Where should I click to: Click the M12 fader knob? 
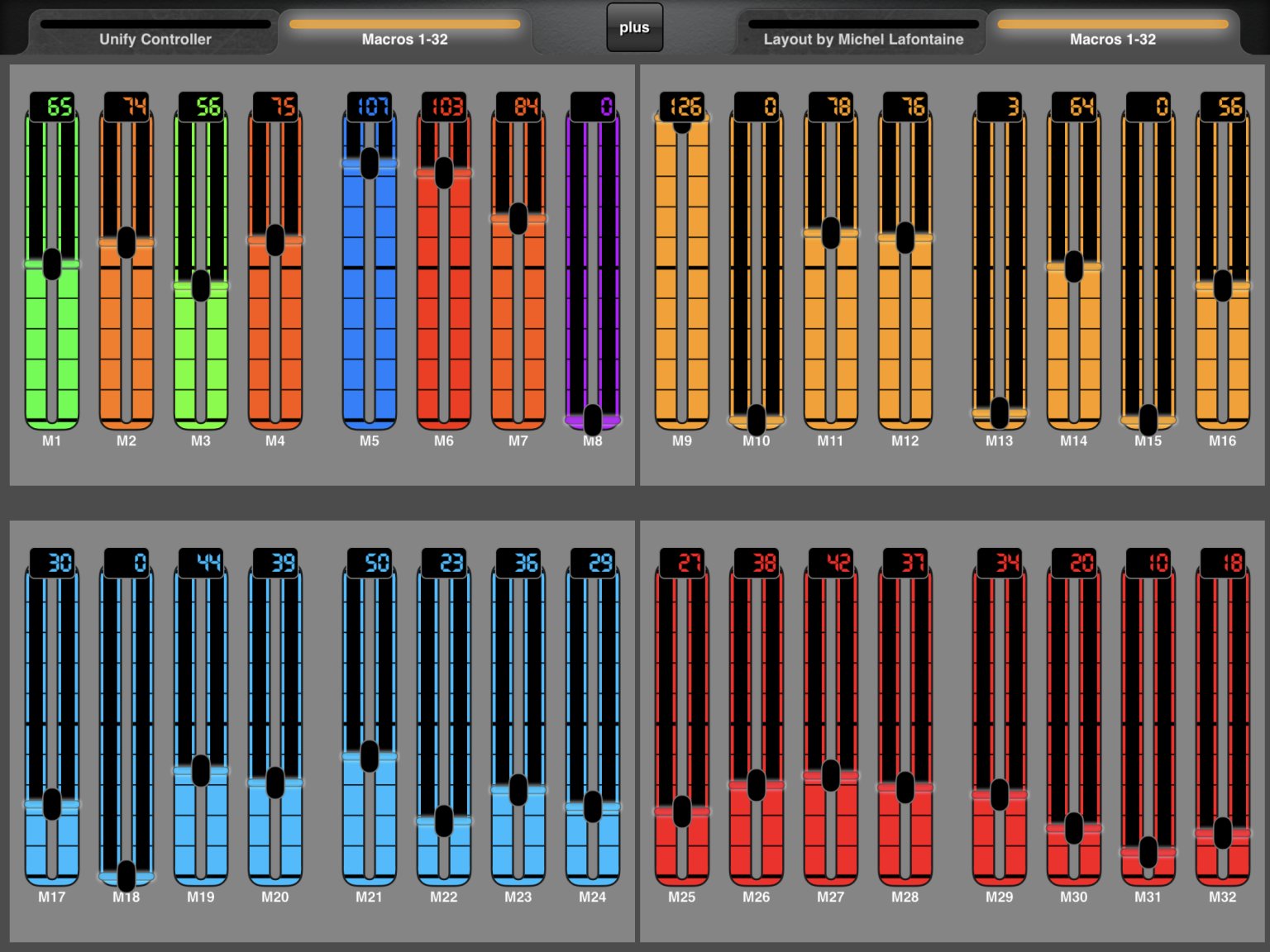[x=905, y=237]
